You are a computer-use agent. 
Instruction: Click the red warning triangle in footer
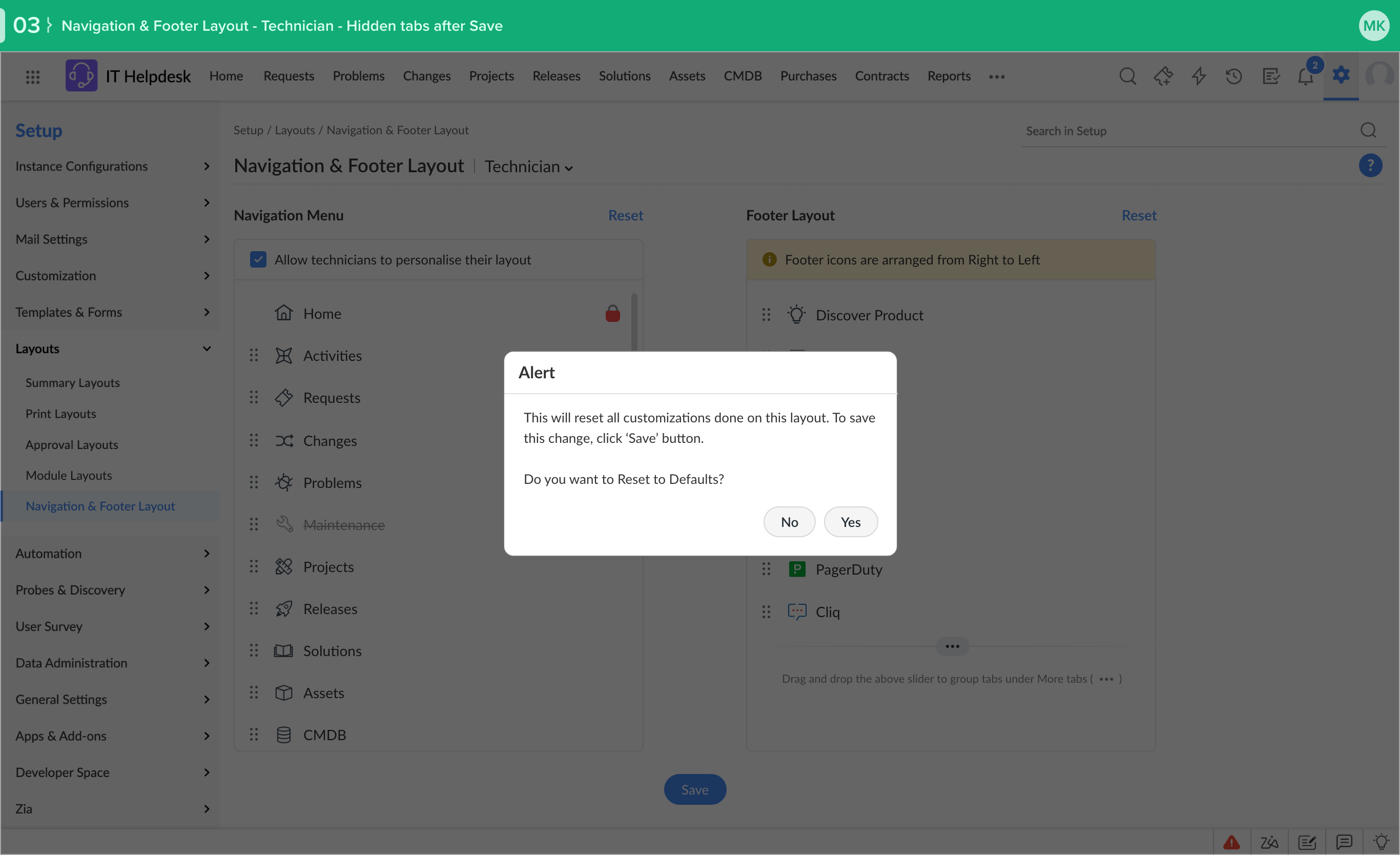point(1231,842)
